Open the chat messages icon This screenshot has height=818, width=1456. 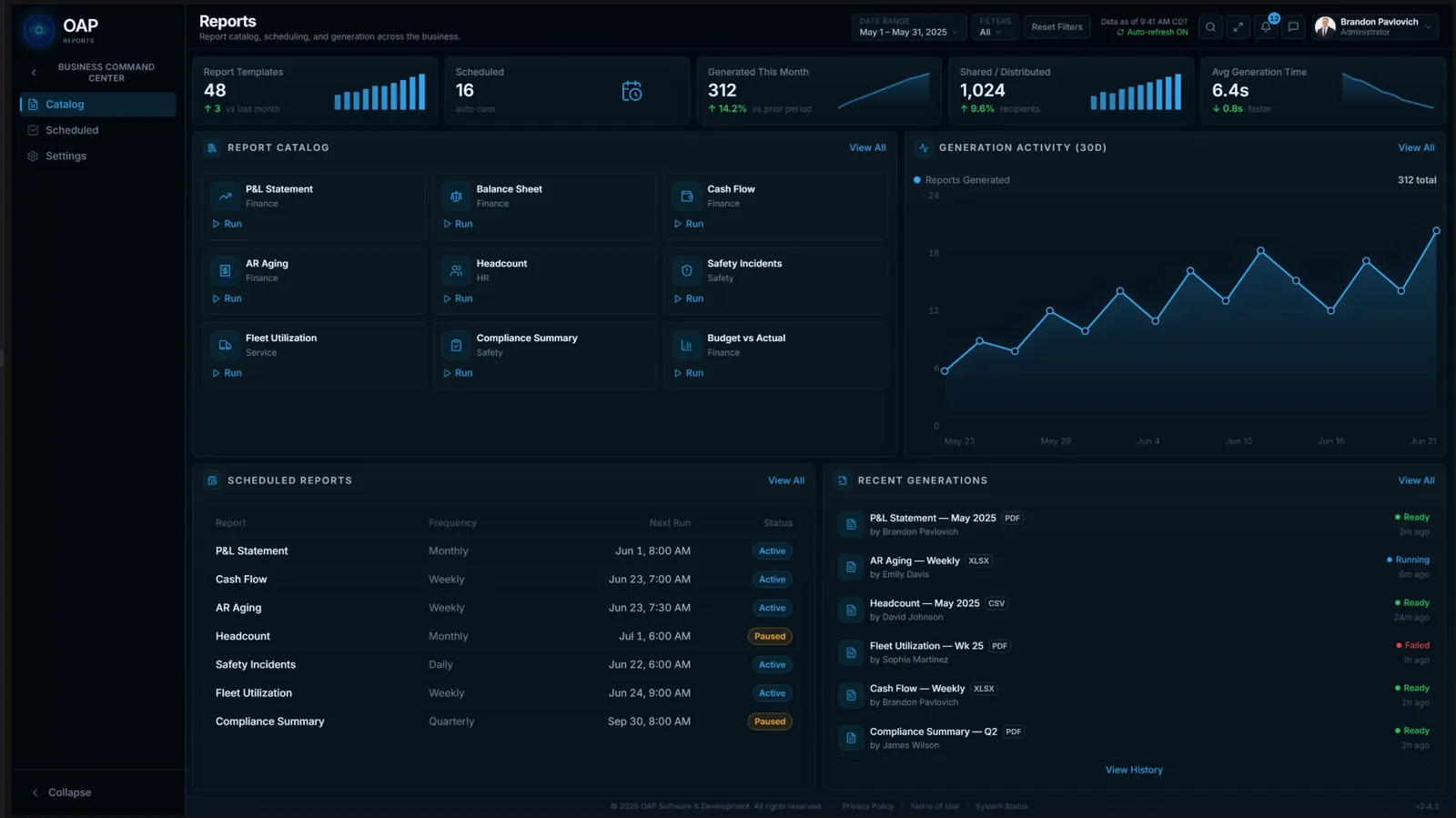(1293, 27)
